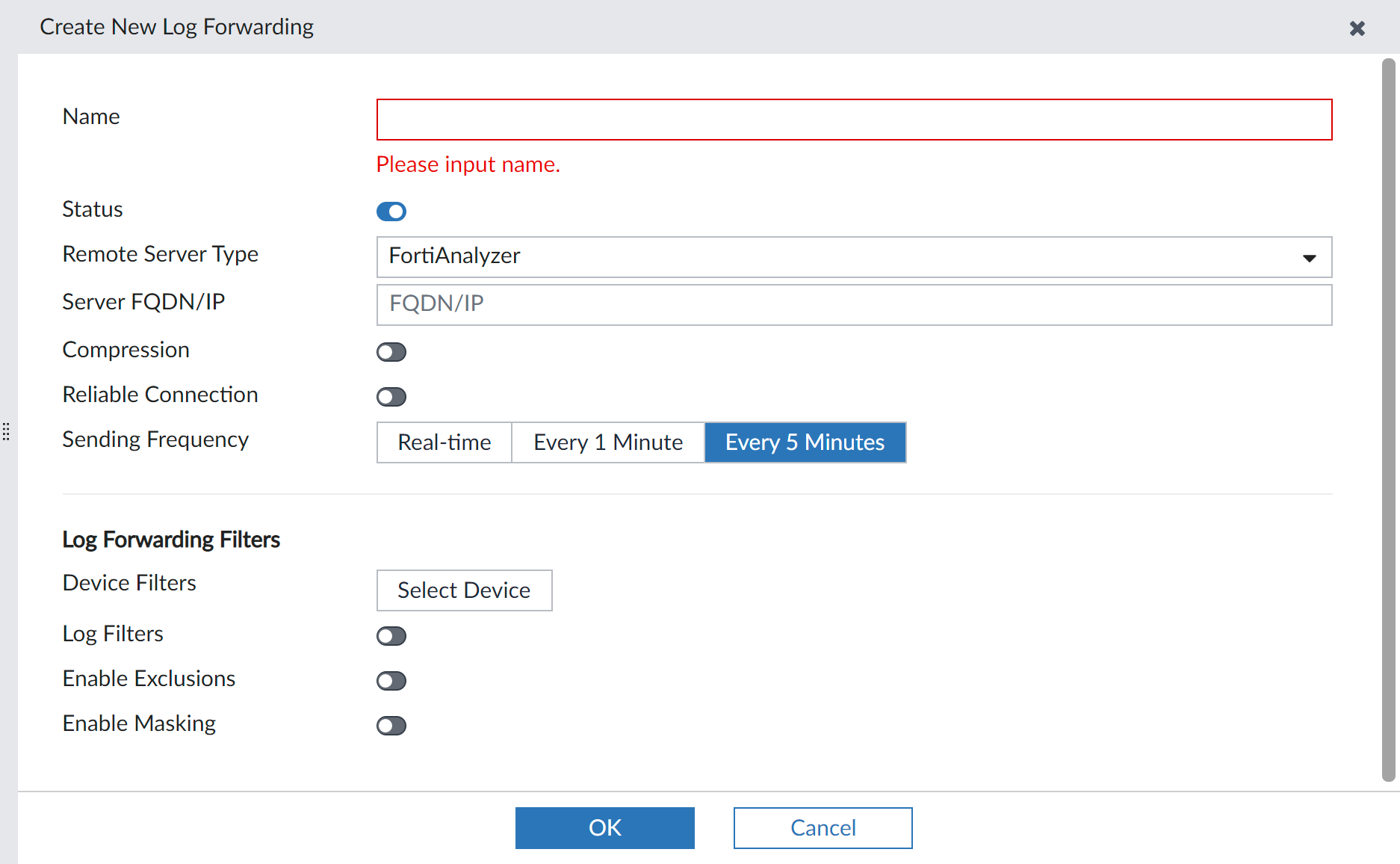Enable Exclusions for log forwarding

pyautogui.click(x=391, y=680)
